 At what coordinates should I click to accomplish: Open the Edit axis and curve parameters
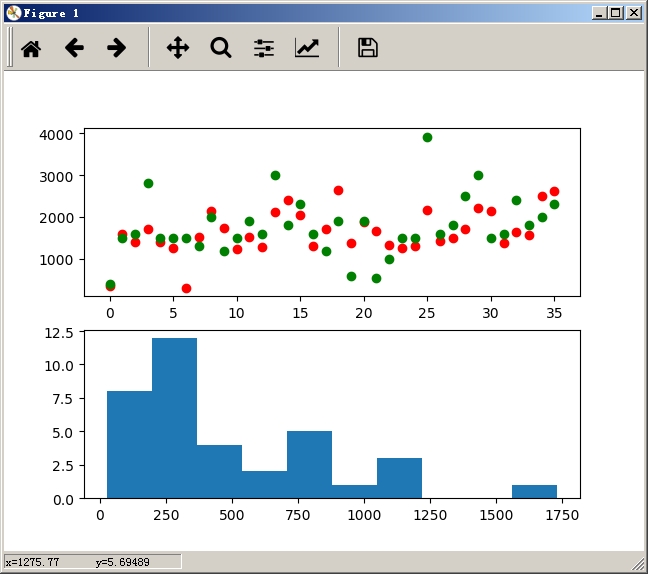tap(307, 48)
